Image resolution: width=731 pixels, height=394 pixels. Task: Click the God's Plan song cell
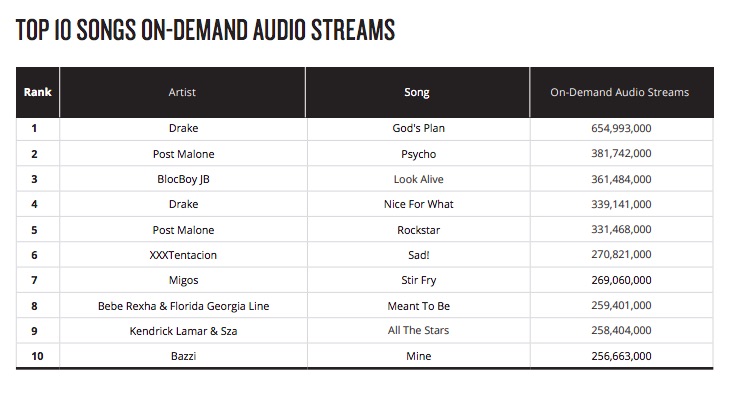[418, 128]
